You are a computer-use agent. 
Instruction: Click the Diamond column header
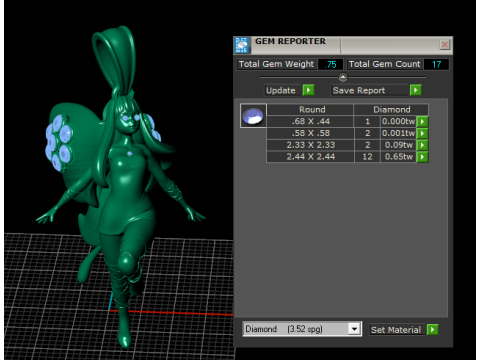tap(391, 109)
